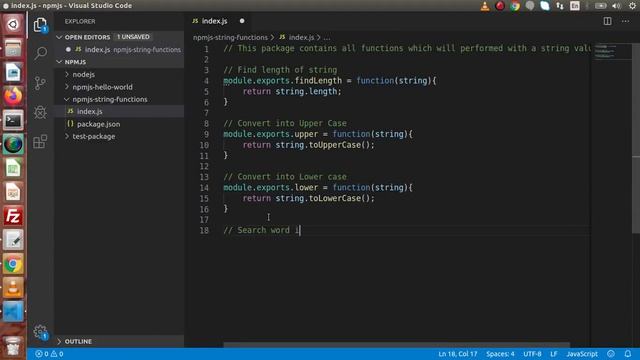Image resolution: width=640 pixels, height=360 pixels.
Task: Click '1 UNSAVED' badge in Open Editors
Action: [x=133, y=37]
